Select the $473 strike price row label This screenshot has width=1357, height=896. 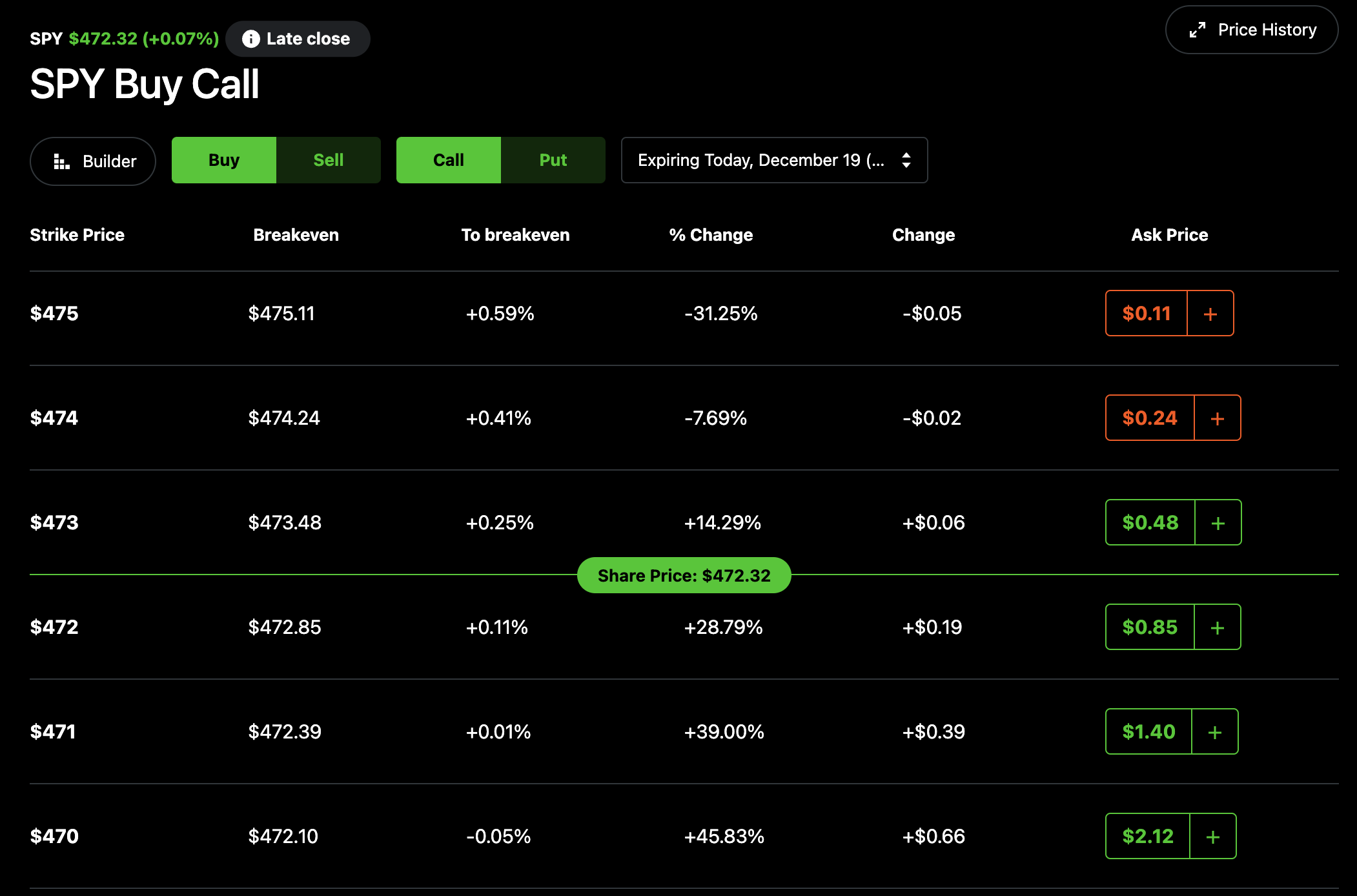[54, 523]
